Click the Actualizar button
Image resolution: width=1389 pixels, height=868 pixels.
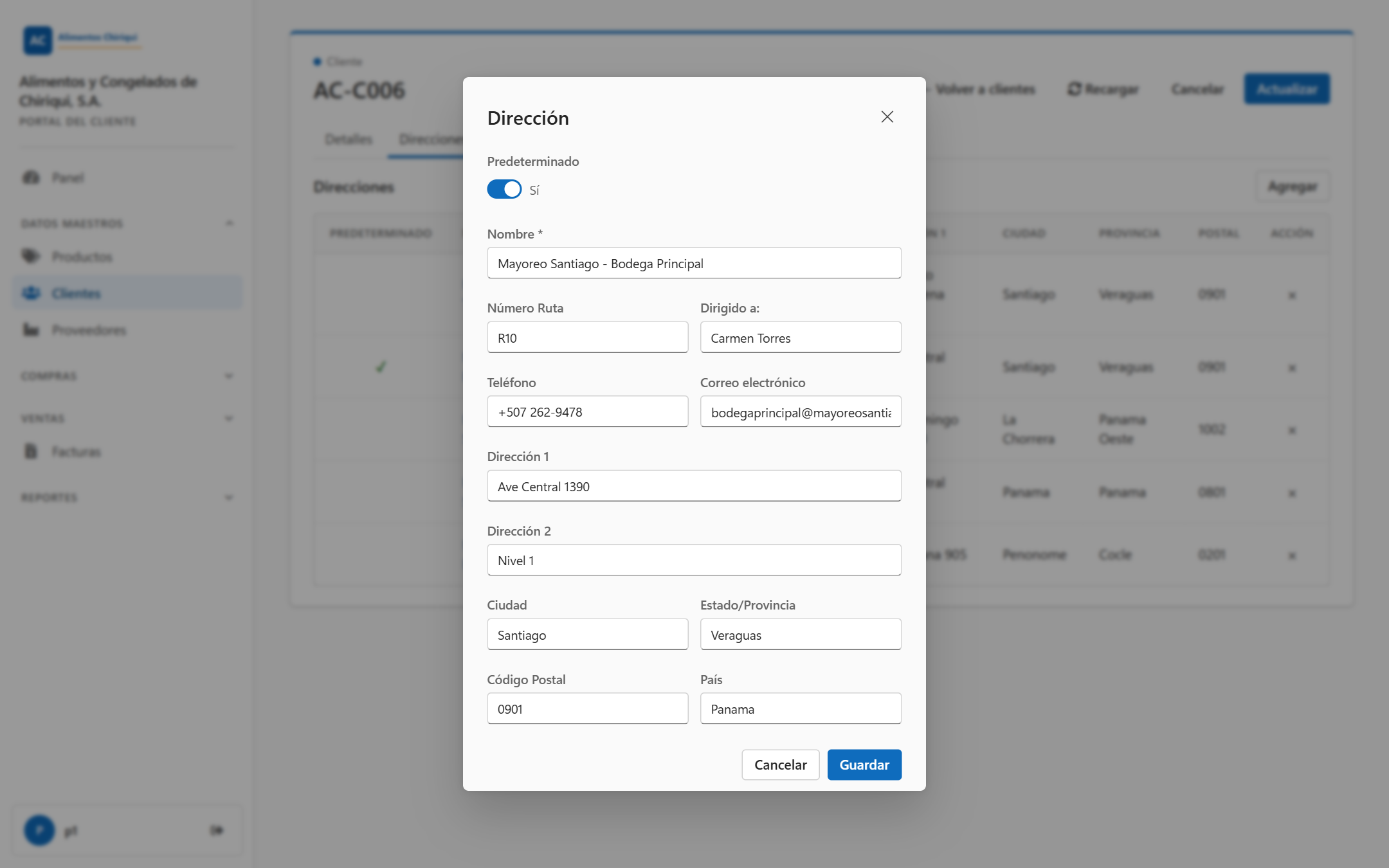click(x=1287, y=89)
